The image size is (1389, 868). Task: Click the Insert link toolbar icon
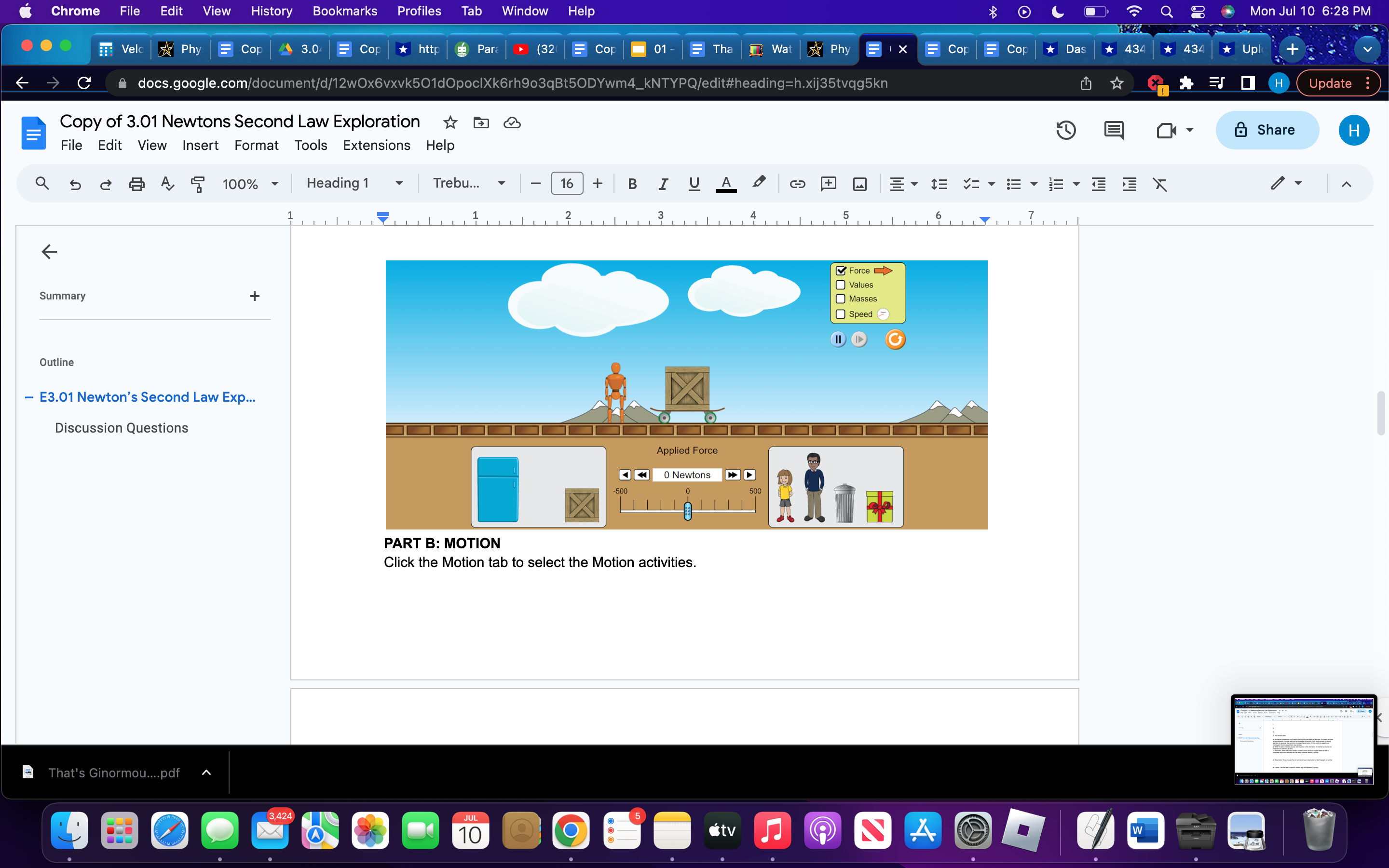click(x=797, y=184)
